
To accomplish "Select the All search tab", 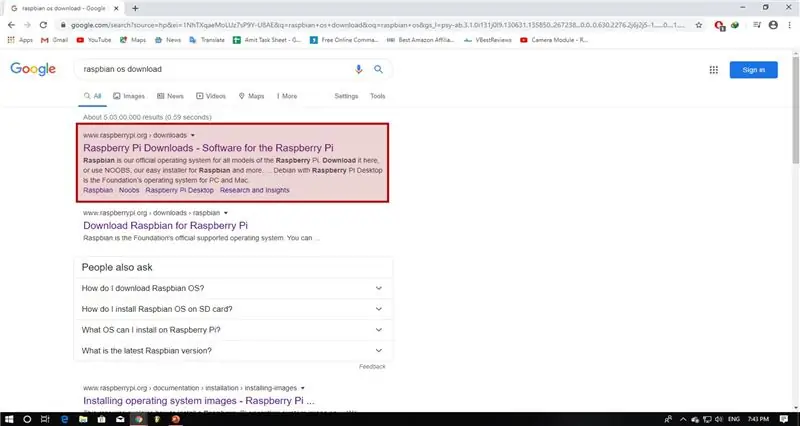I will pos(92,96).
